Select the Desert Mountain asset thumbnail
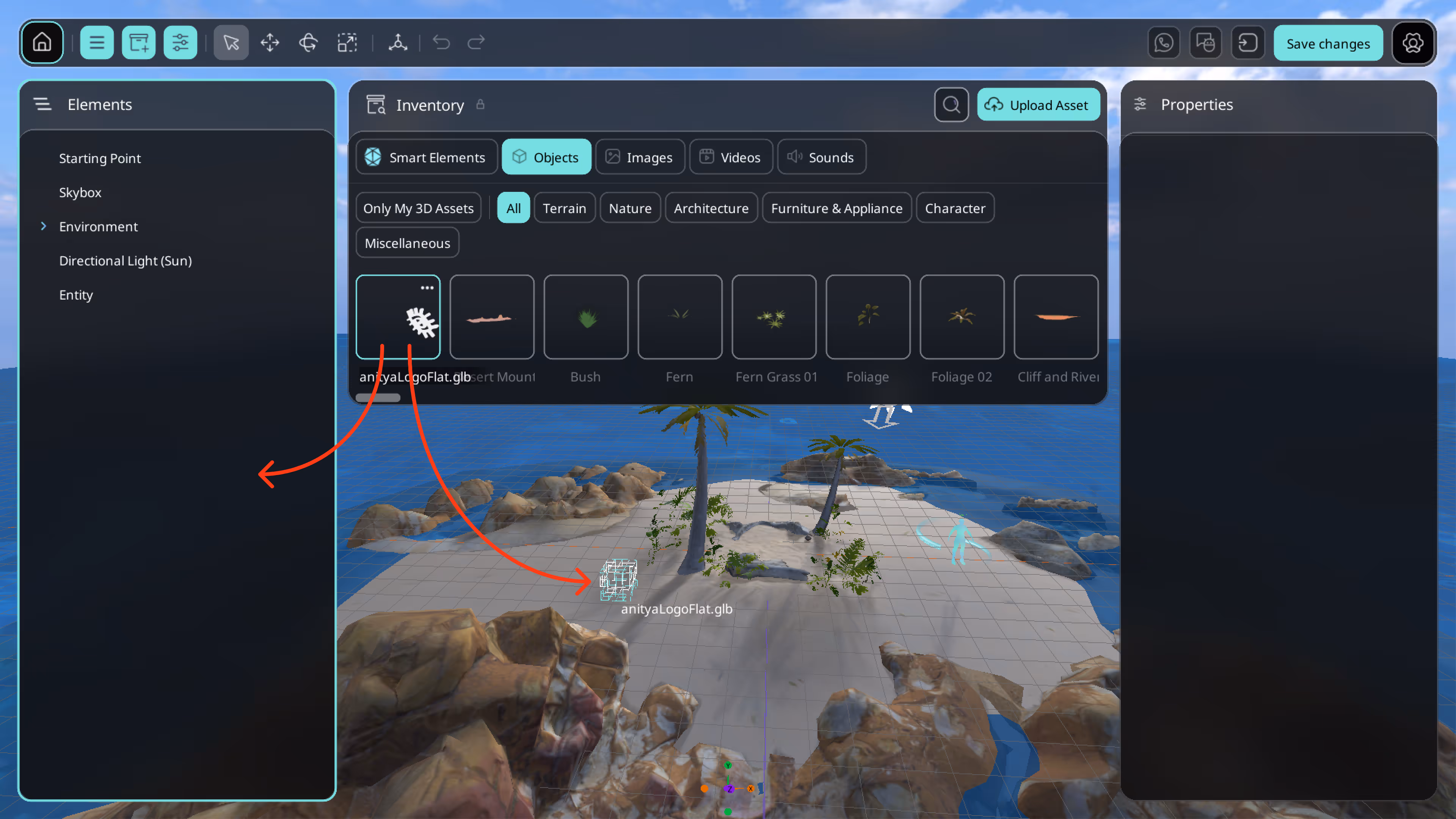This screenshot has height=819, width=1456. (x=492, y=317)
